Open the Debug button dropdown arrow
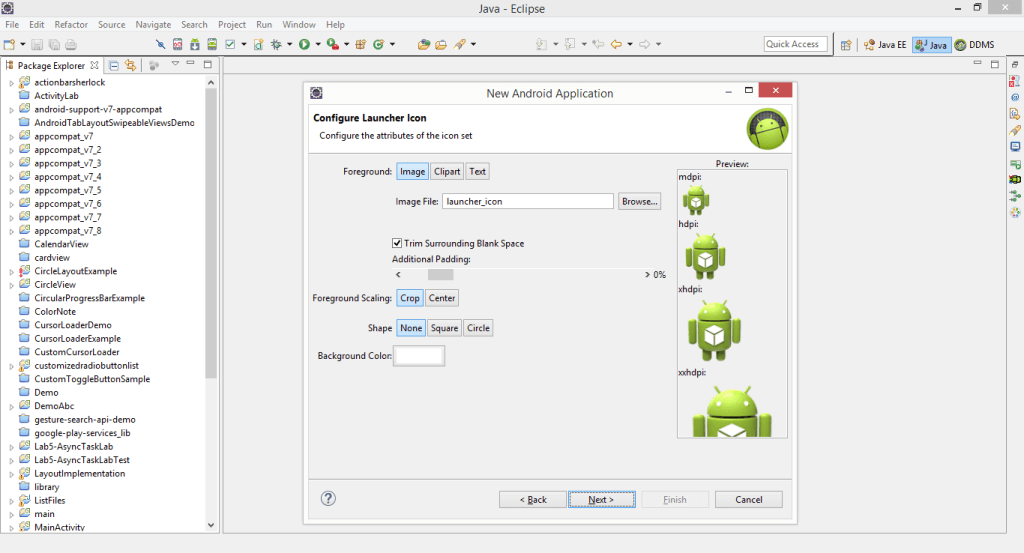 289,44
